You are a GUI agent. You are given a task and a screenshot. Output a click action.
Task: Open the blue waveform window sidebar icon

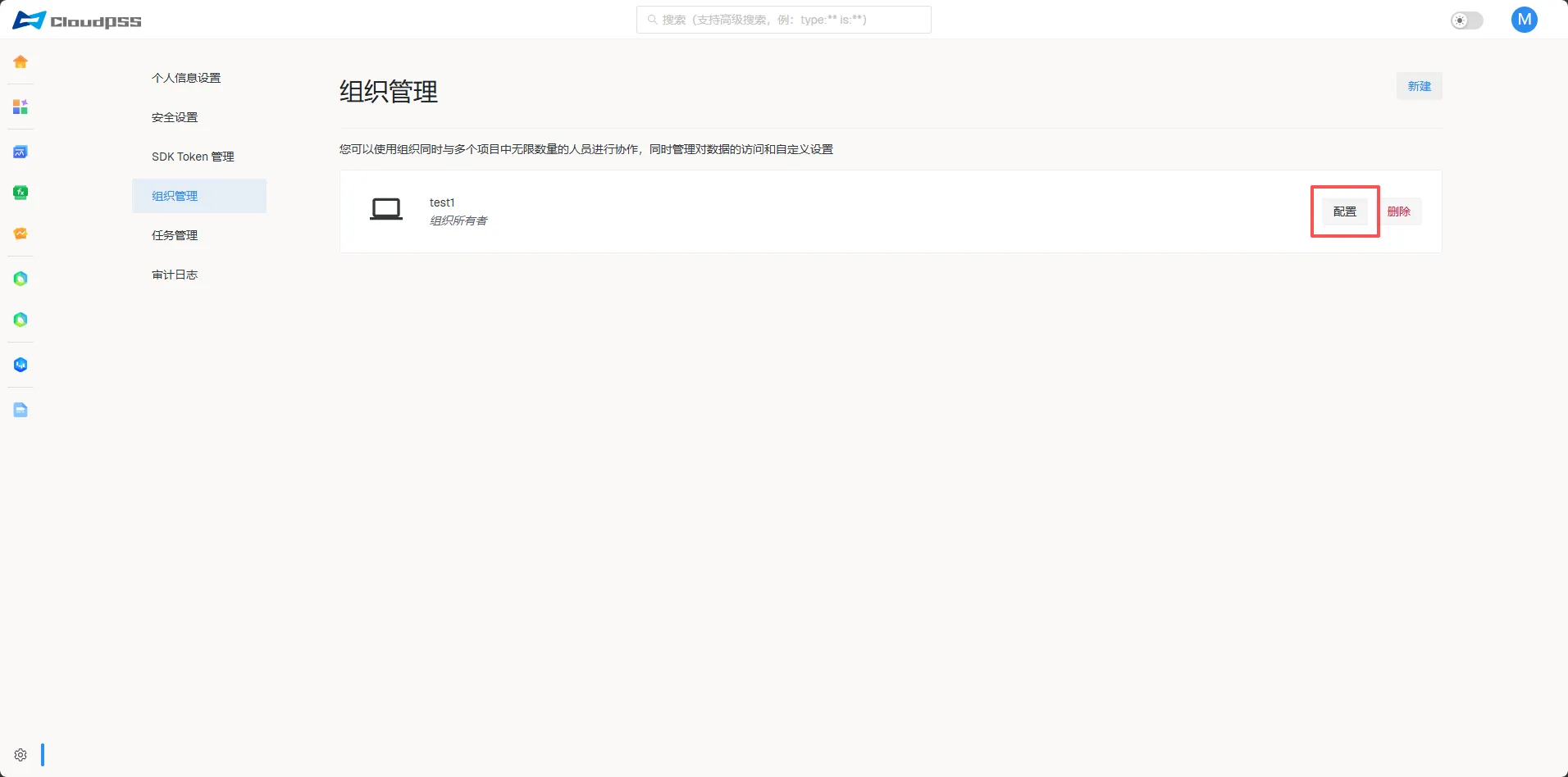pos(21,152)
